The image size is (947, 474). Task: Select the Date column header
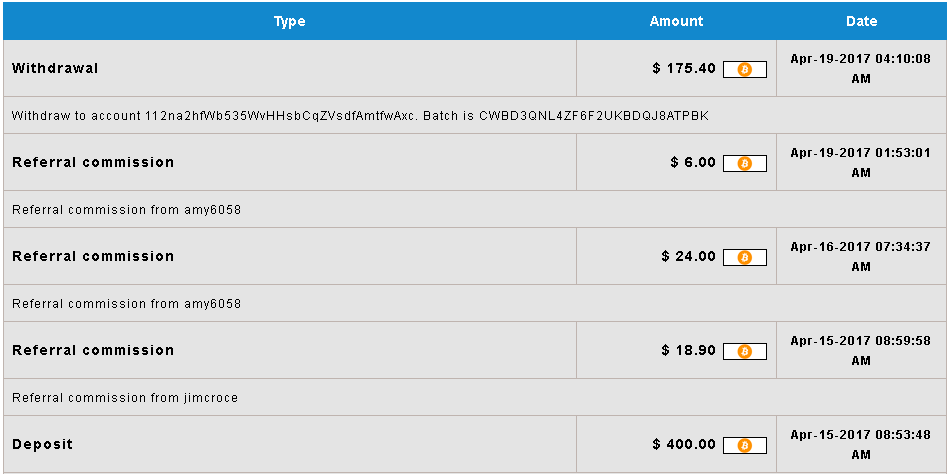(x=861, y=21)
